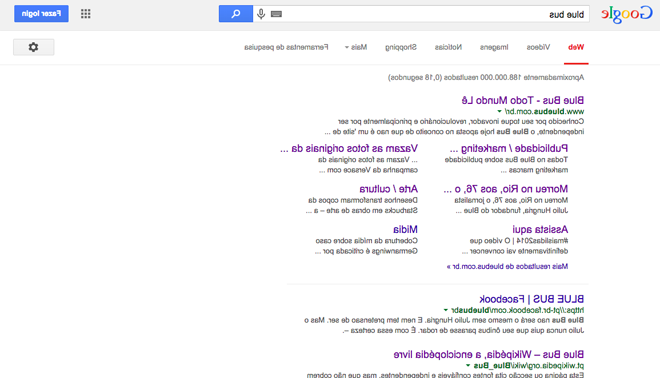Viewport: 660px width, 378px height.
Task: Open the Assista aqui sitelink
Action: 540,229
